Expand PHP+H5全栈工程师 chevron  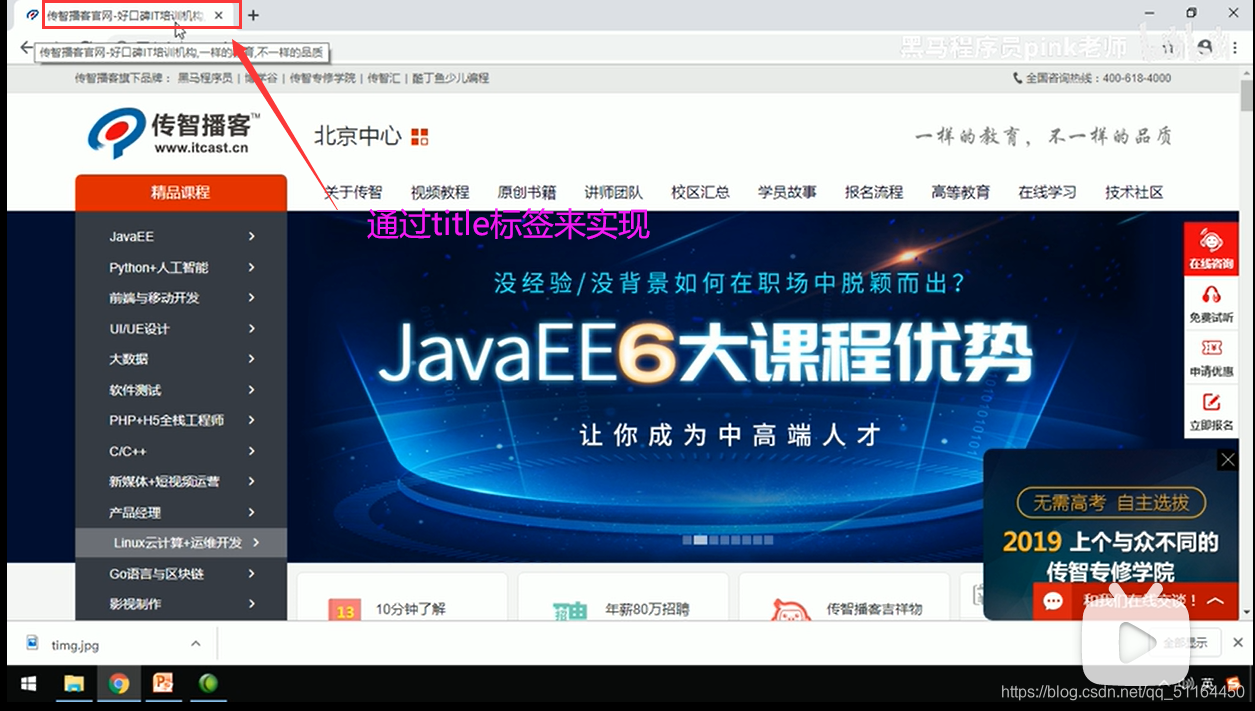pos(252,420)
